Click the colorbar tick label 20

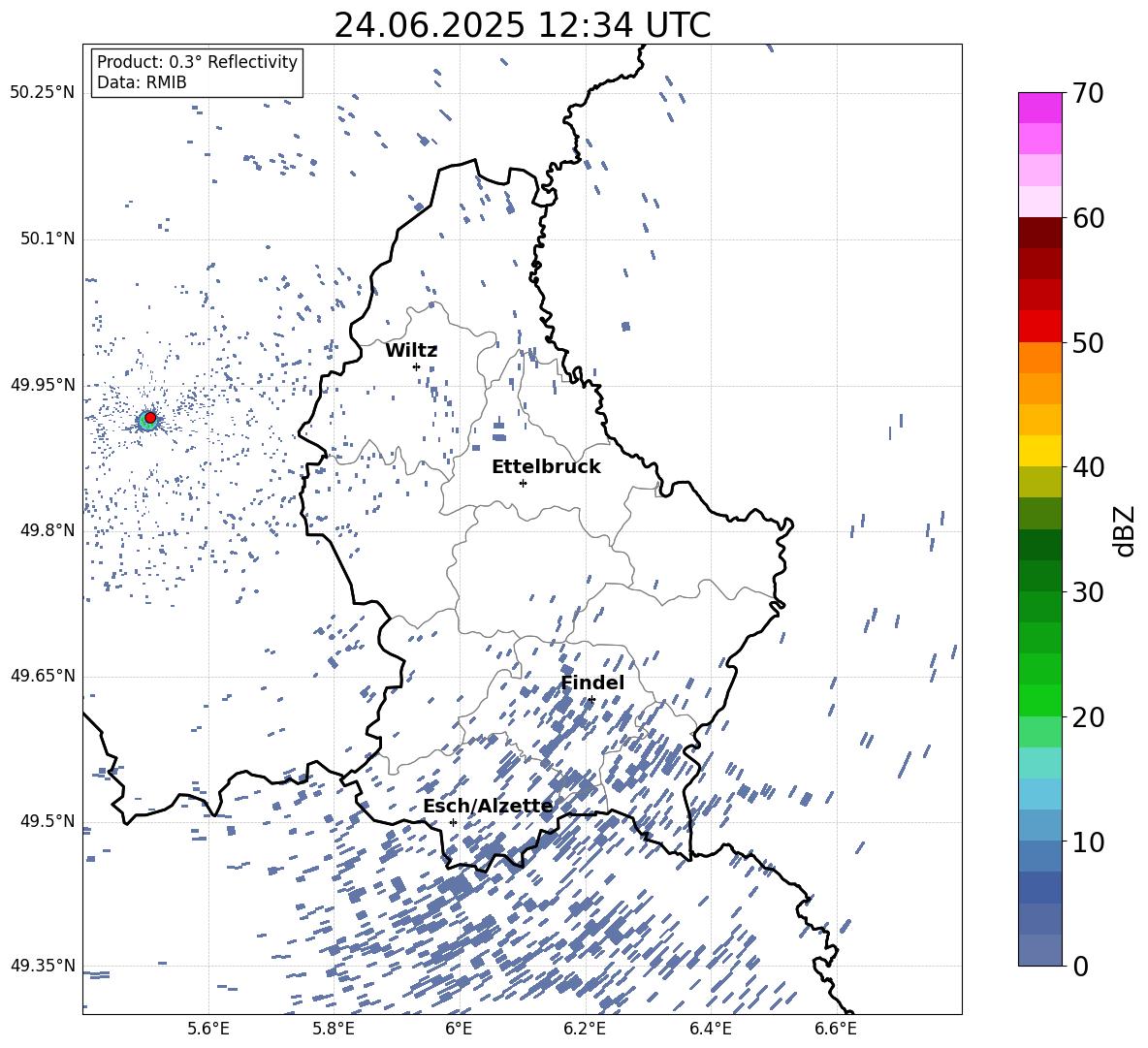tap(1088, 717)
